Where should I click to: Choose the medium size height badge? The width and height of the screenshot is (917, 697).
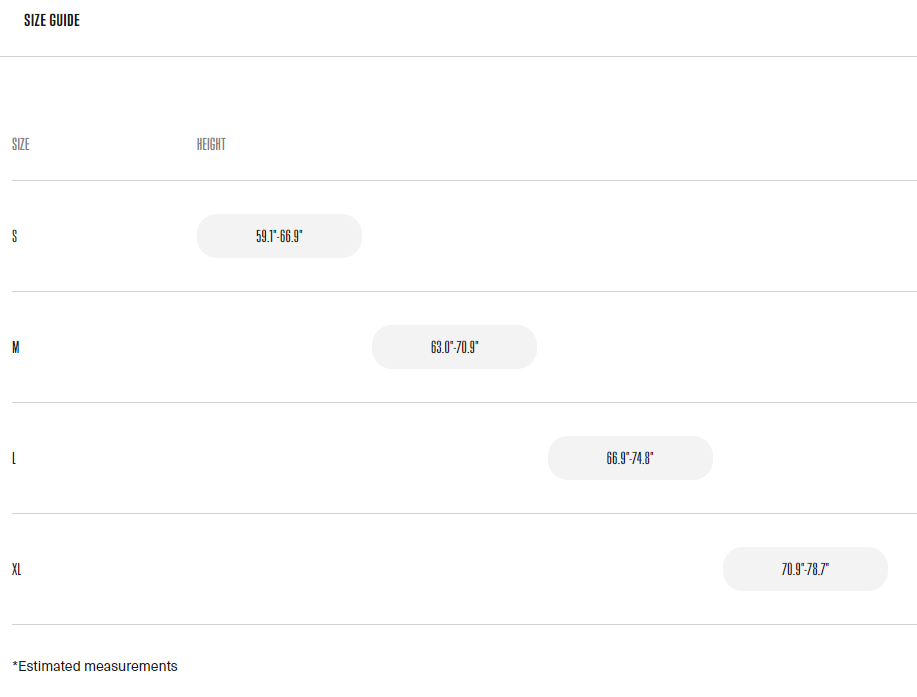[x=454, y=348]
